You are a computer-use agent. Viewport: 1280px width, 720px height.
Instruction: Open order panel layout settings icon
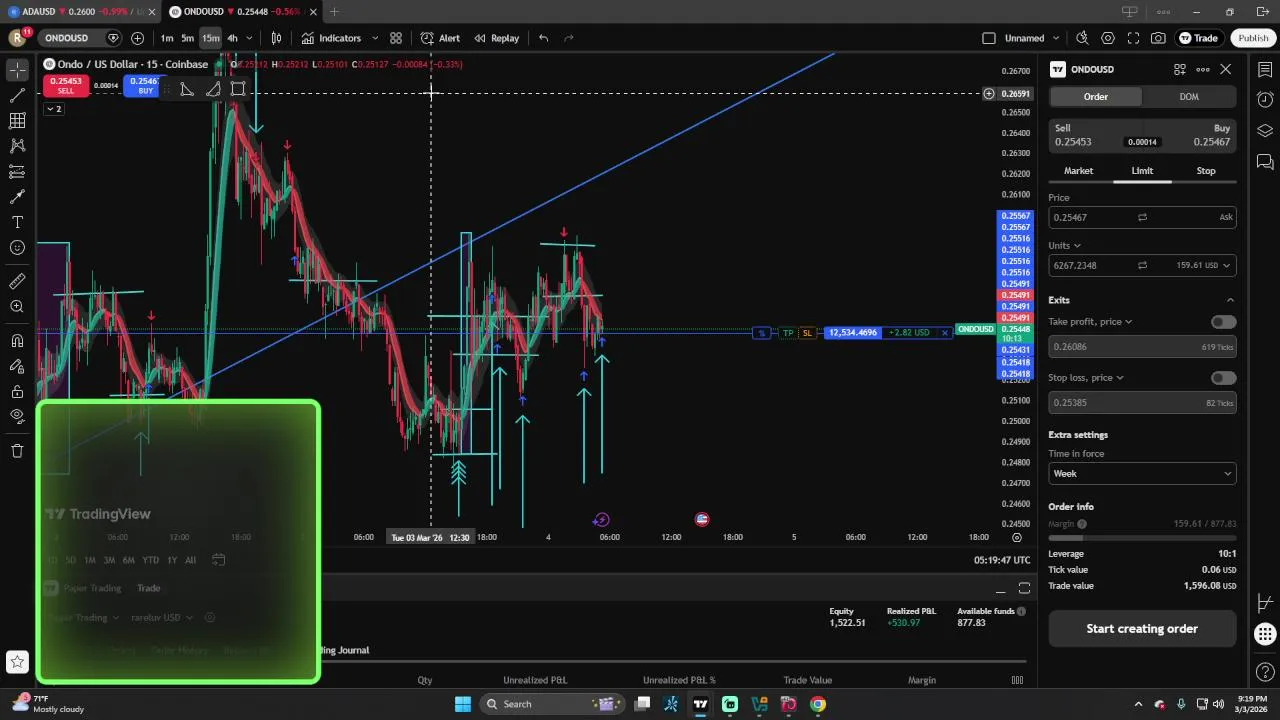point(1180,69)
